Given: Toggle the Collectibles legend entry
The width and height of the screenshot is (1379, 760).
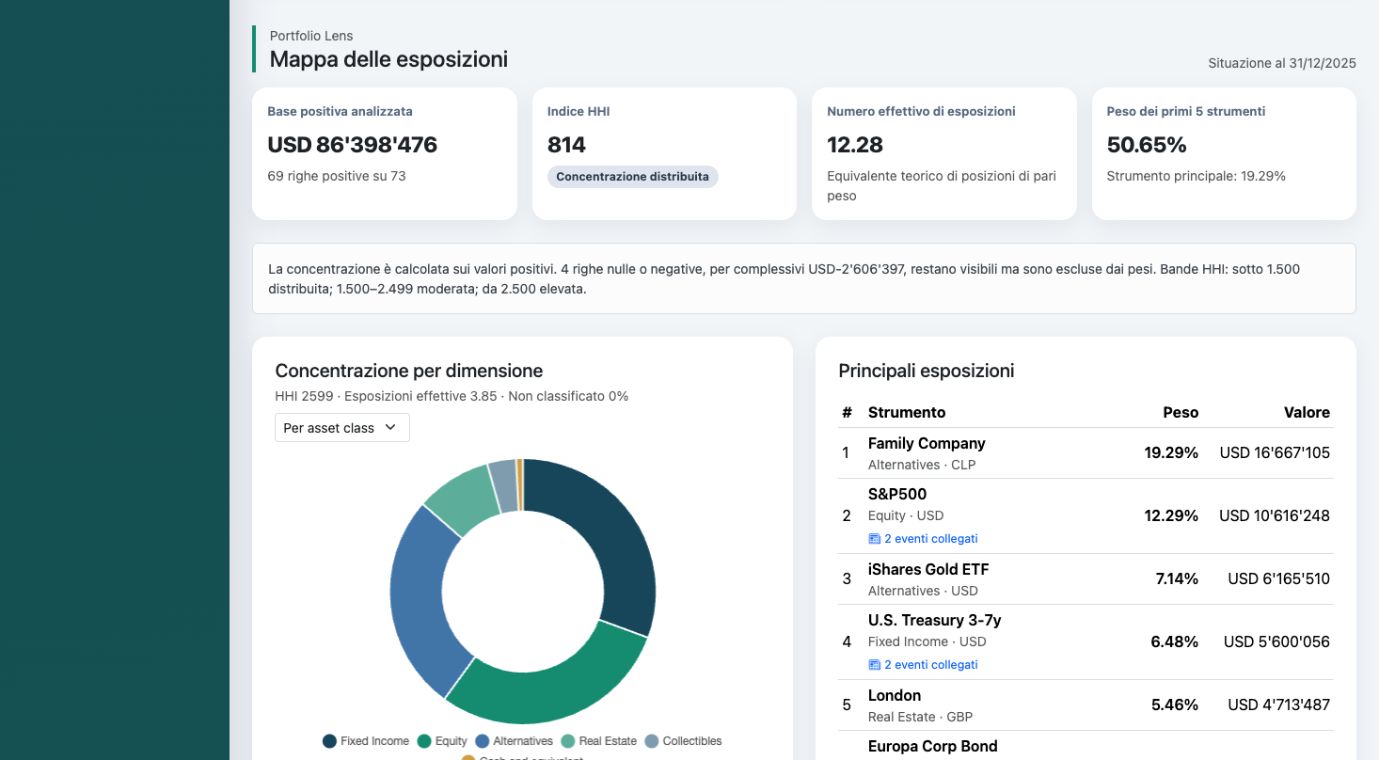Looking at the screenshot, I should pyautogui.click(x=683, y=741).
